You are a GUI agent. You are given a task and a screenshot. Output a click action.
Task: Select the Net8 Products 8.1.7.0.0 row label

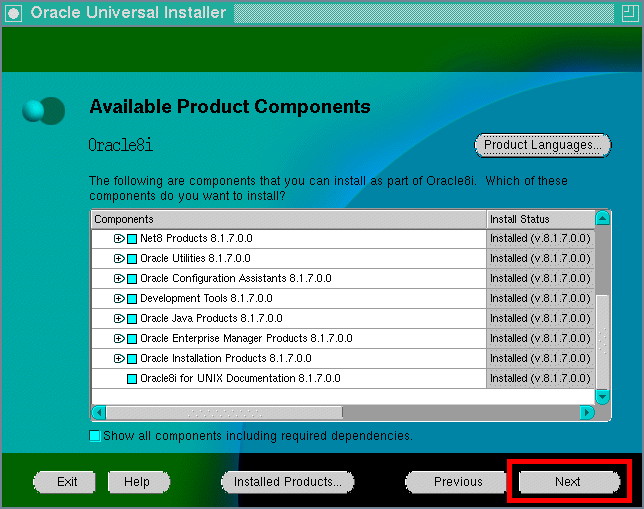196,239
